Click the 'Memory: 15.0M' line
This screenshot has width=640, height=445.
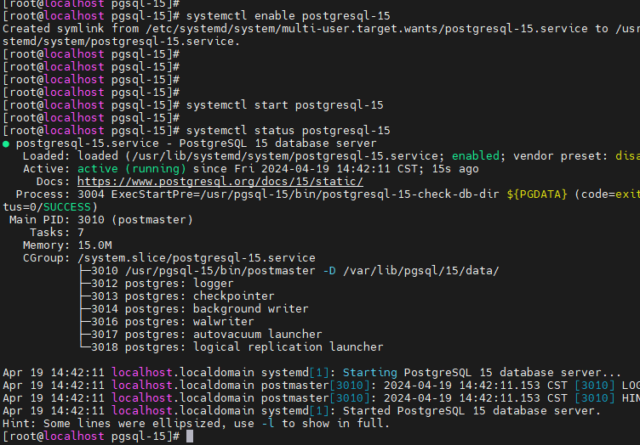point(67,245)
